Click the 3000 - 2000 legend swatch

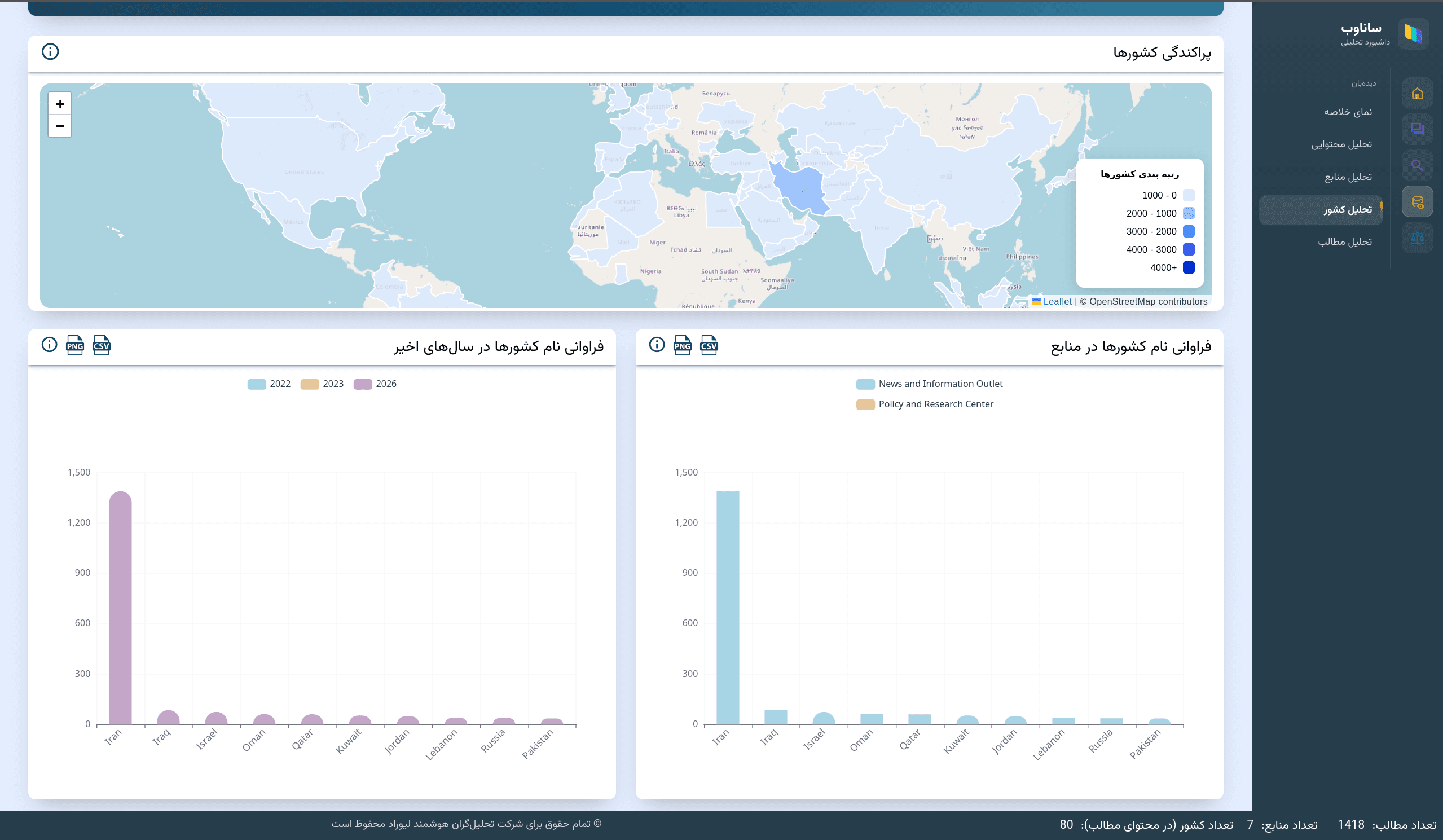point(1189,231)
